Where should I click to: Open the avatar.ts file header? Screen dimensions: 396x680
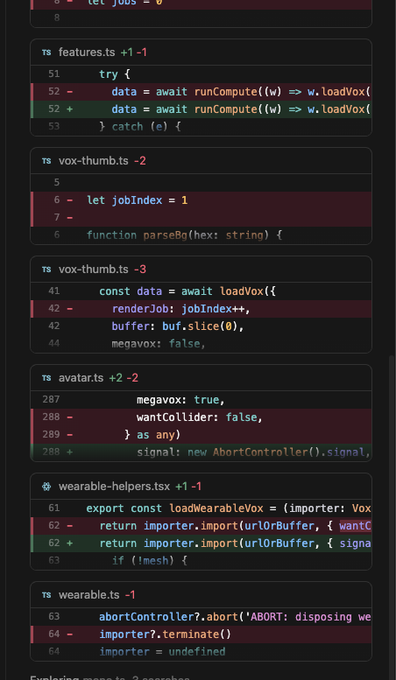click(201, 378)
